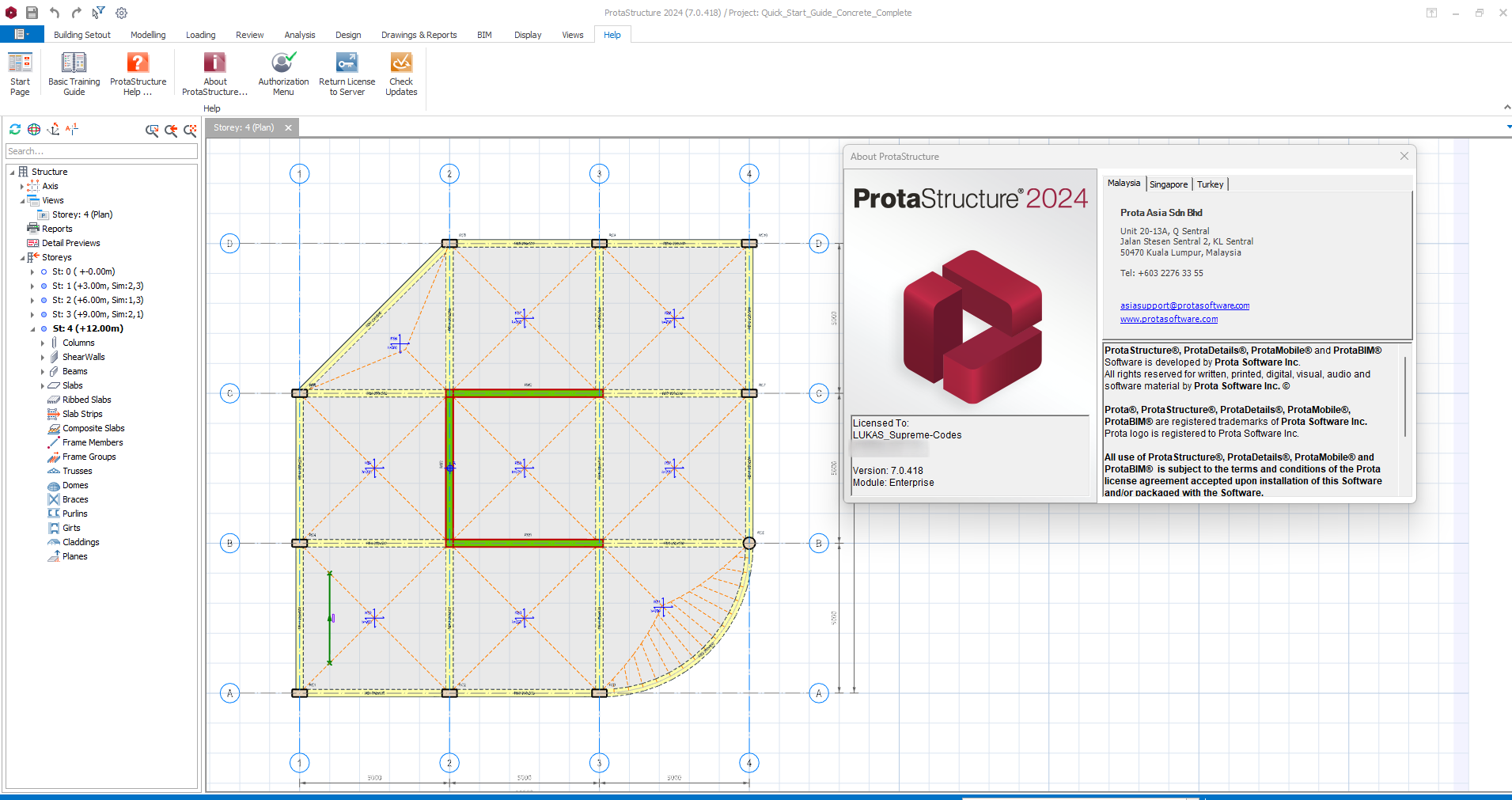Click the A-1 axis label icon

click(x=72, y=129)
